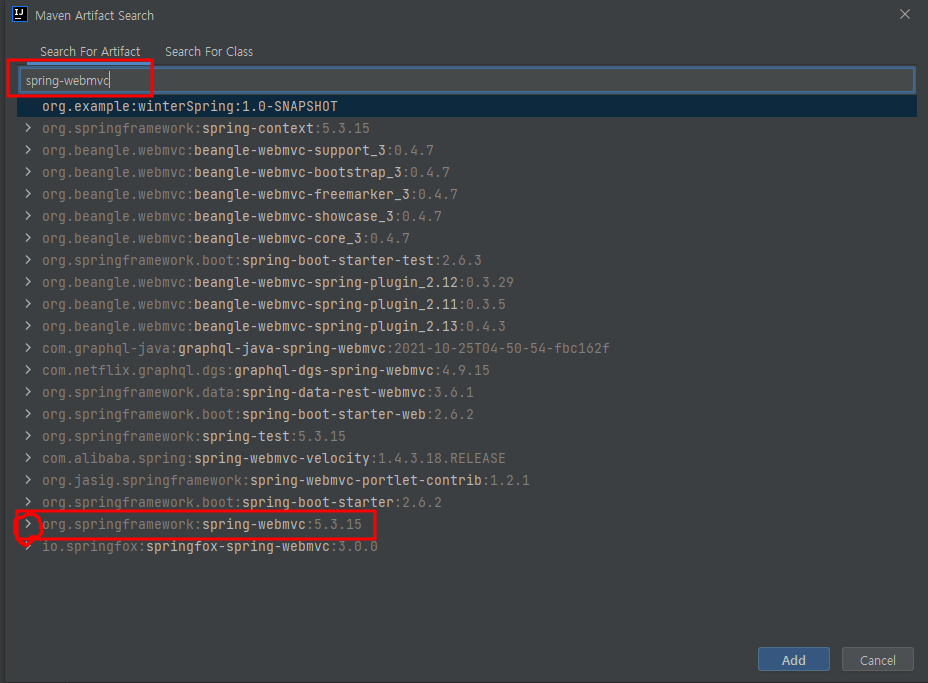Select beangle-webmvc-bootstrap_3:0.4.7 row

pyautogui.click(x=467, y=172)
